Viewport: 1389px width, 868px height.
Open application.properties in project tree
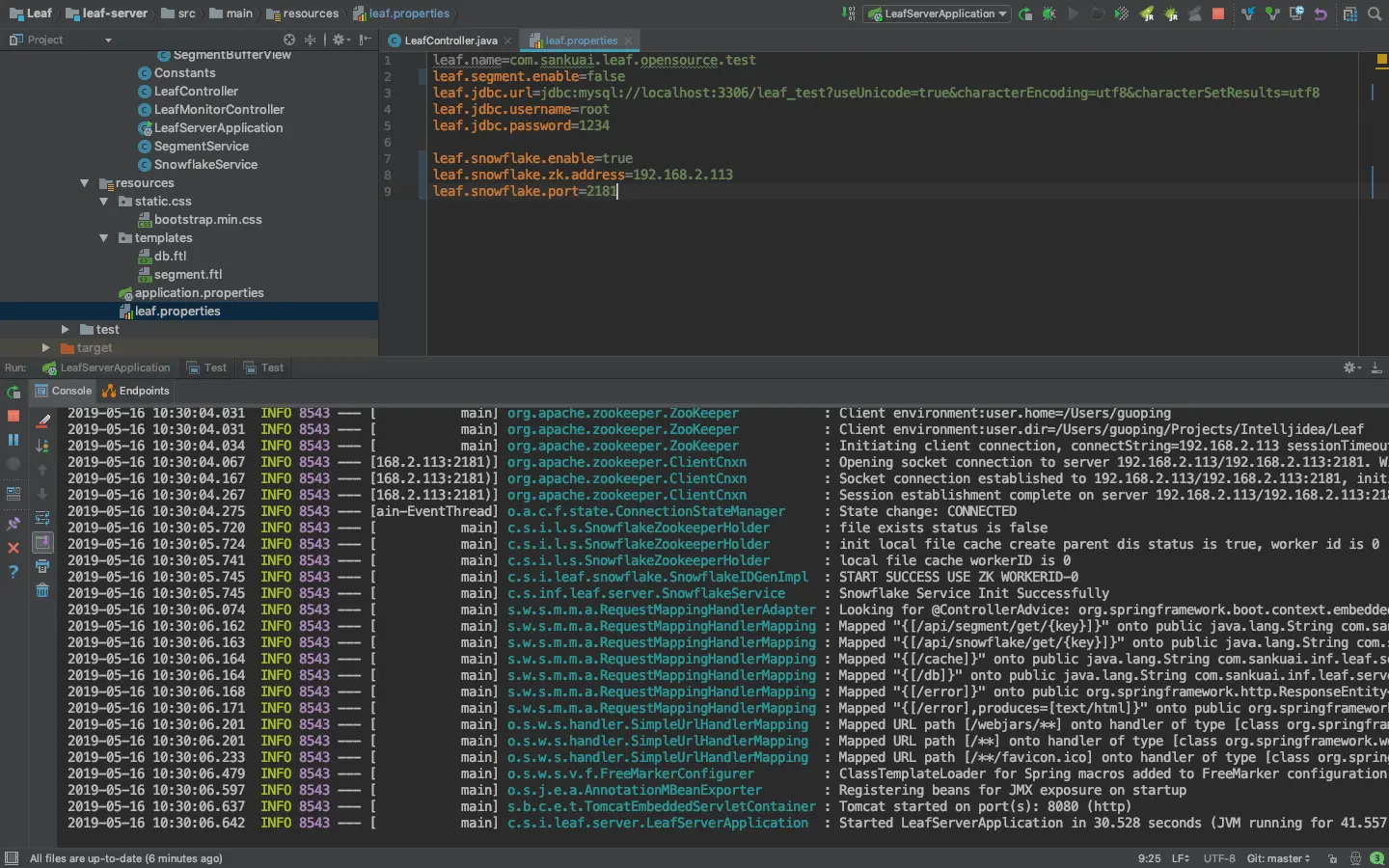tap(199, 293)
